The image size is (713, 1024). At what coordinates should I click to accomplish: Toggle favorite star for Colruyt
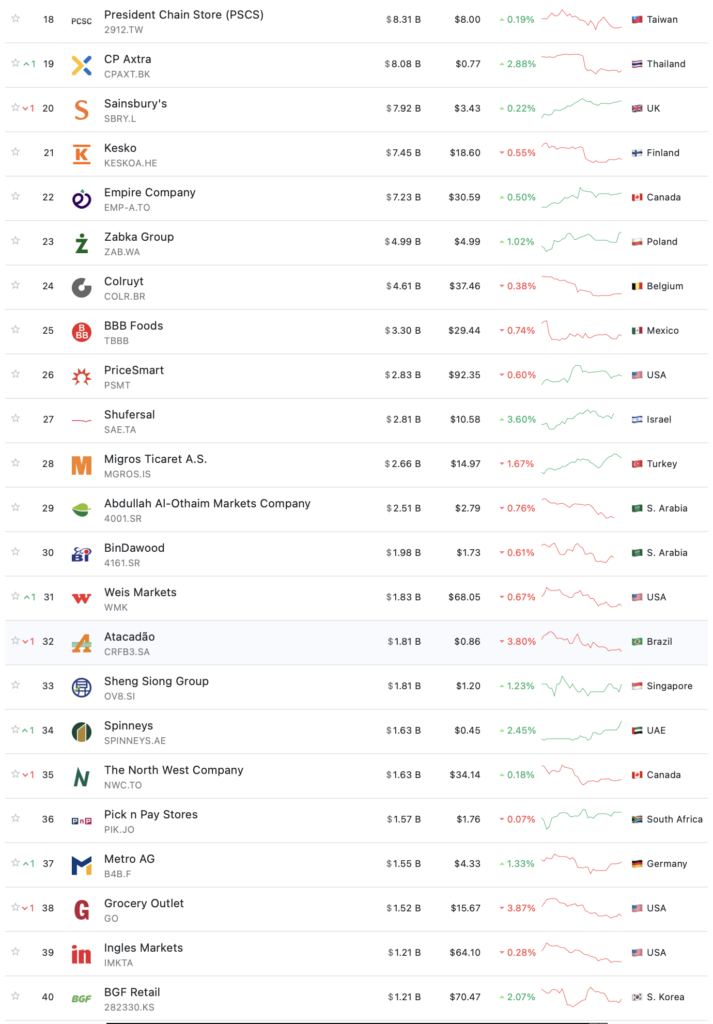[15, 286]
